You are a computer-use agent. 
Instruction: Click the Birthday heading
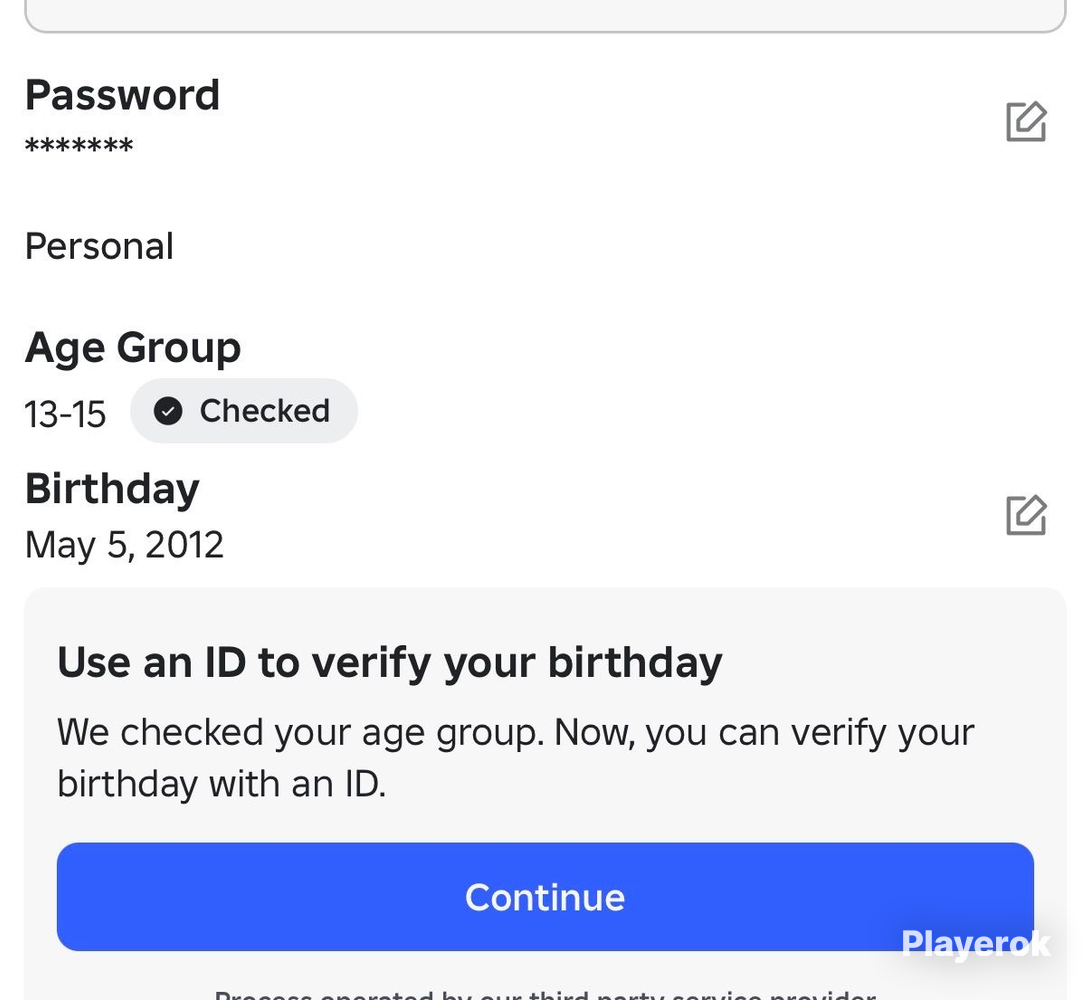click(x=112, y=489)
